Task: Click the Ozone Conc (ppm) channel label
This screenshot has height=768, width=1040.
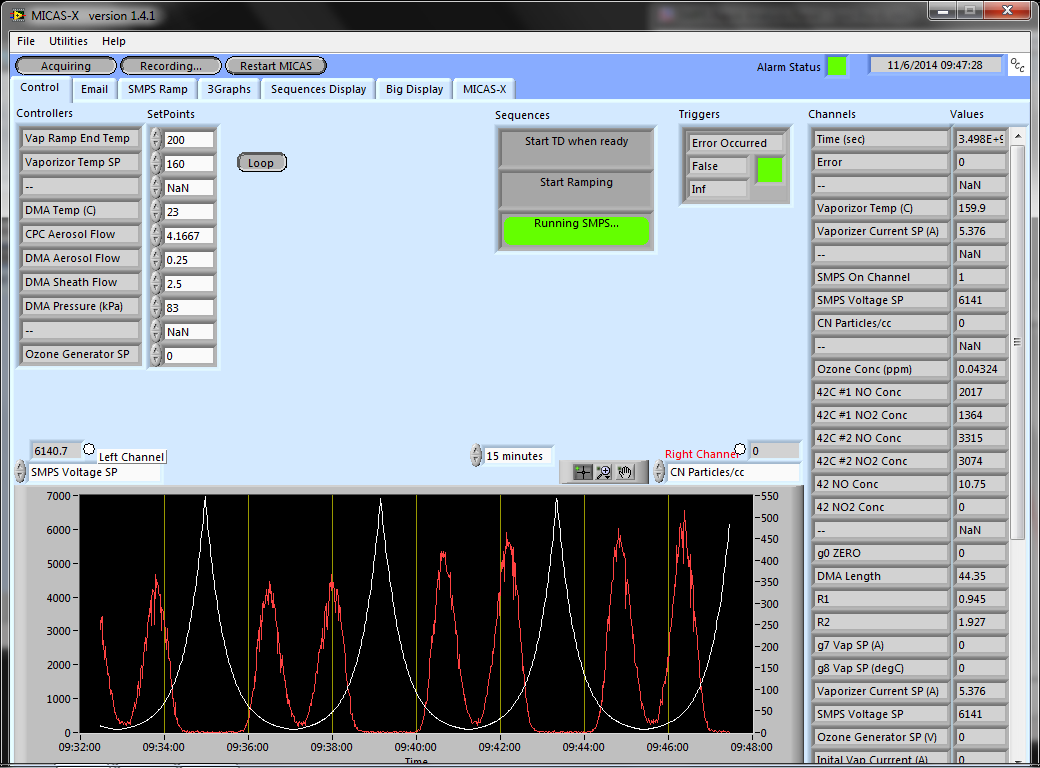Action: point(881,369)
